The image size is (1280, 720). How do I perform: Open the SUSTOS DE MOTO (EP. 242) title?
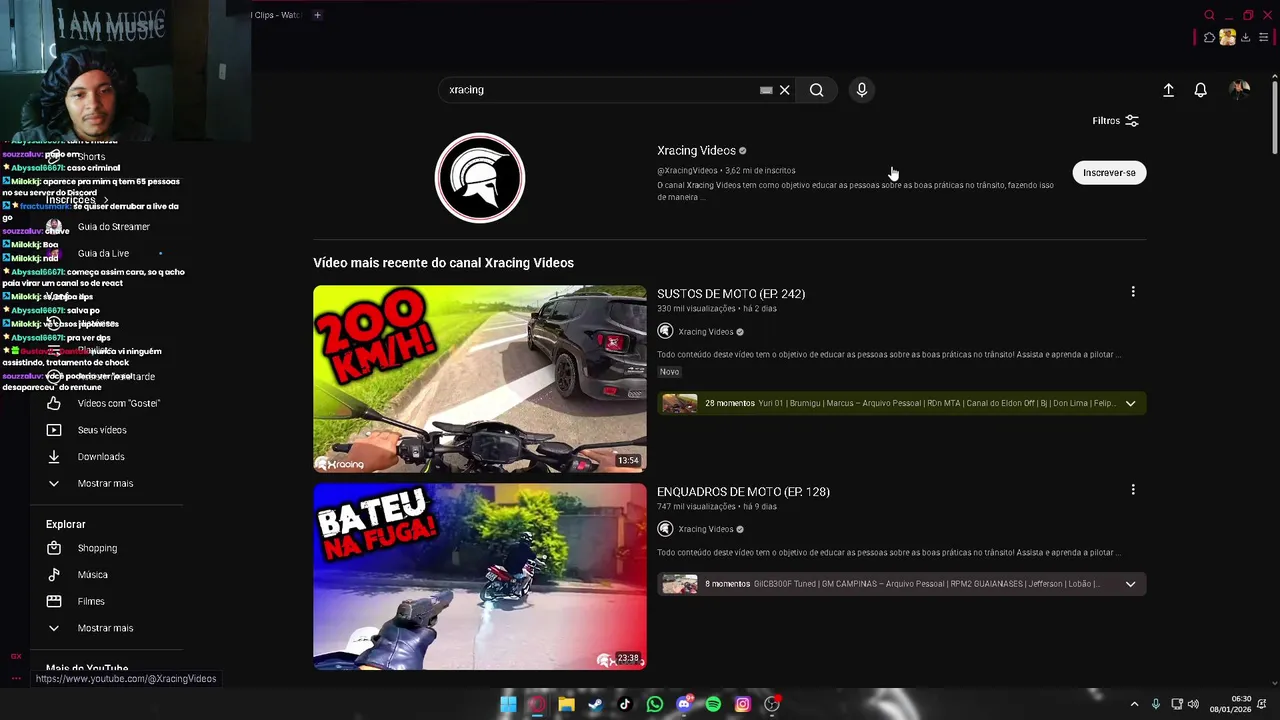tap(731, 294)
